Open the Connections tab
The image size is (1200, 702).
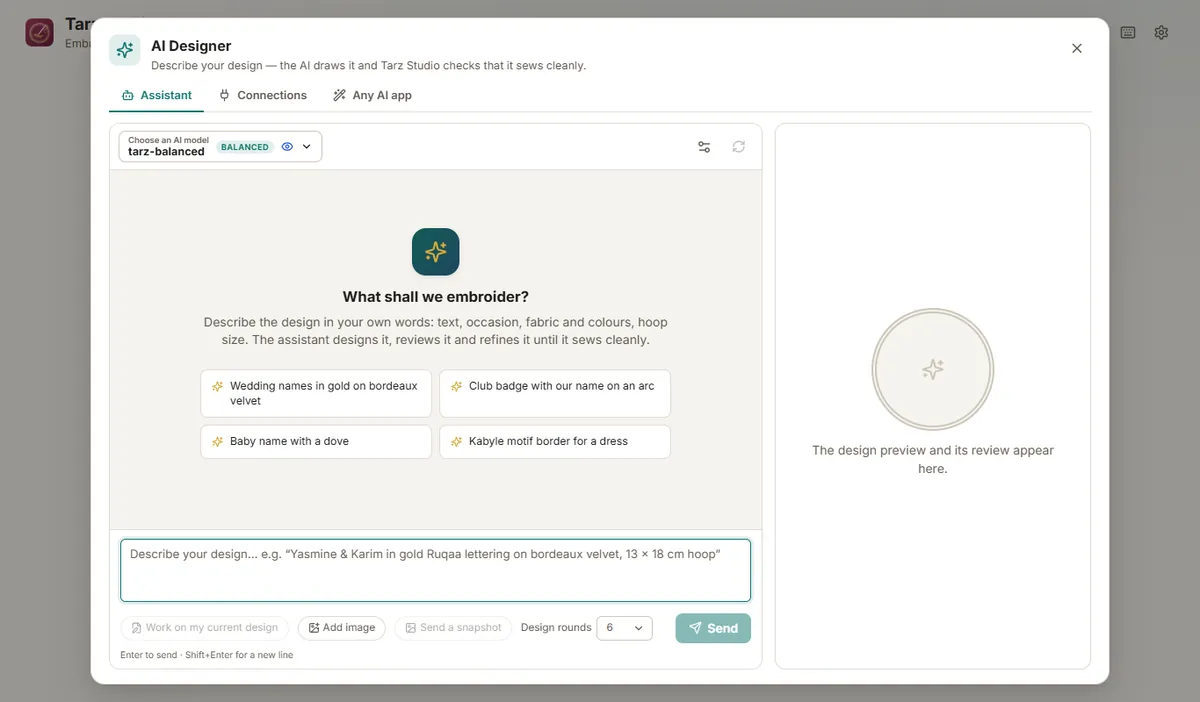(262, 95)
